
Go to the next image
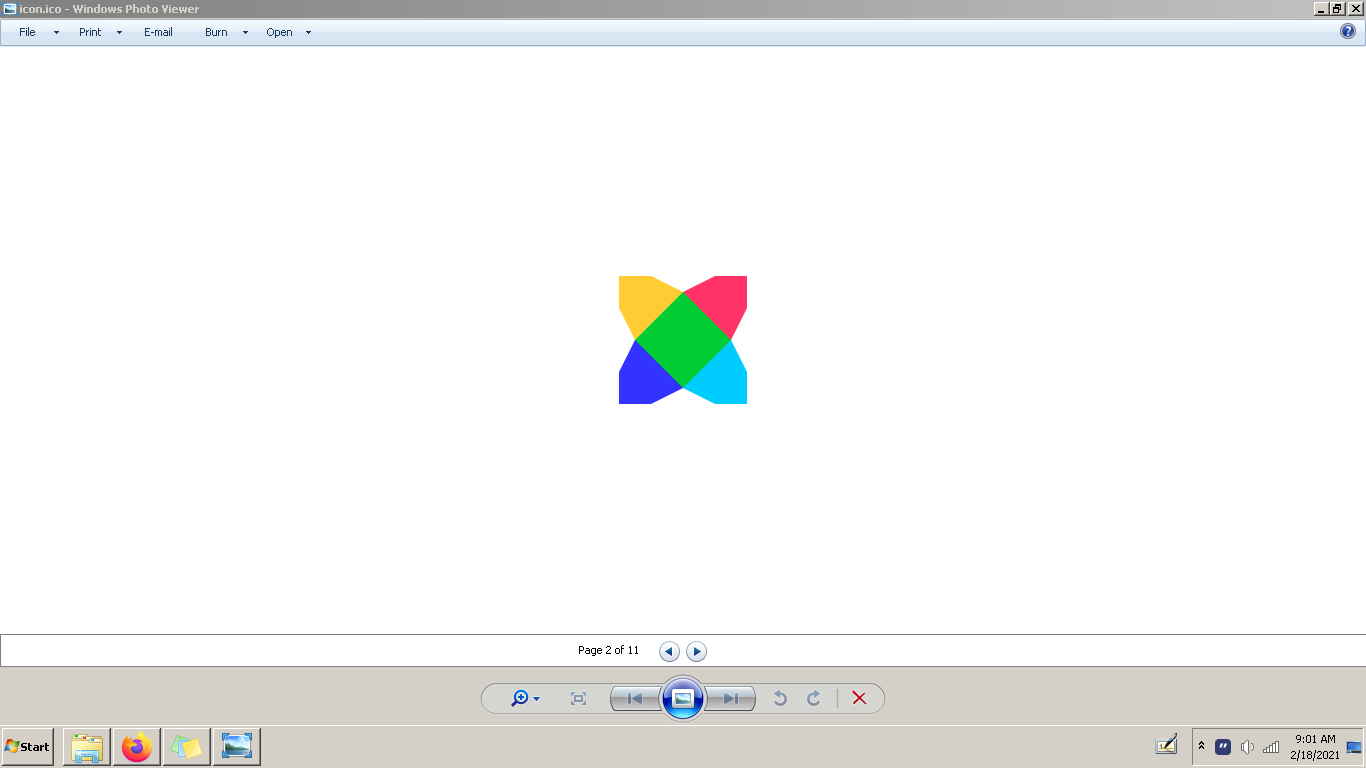click(x=731, y=698)
